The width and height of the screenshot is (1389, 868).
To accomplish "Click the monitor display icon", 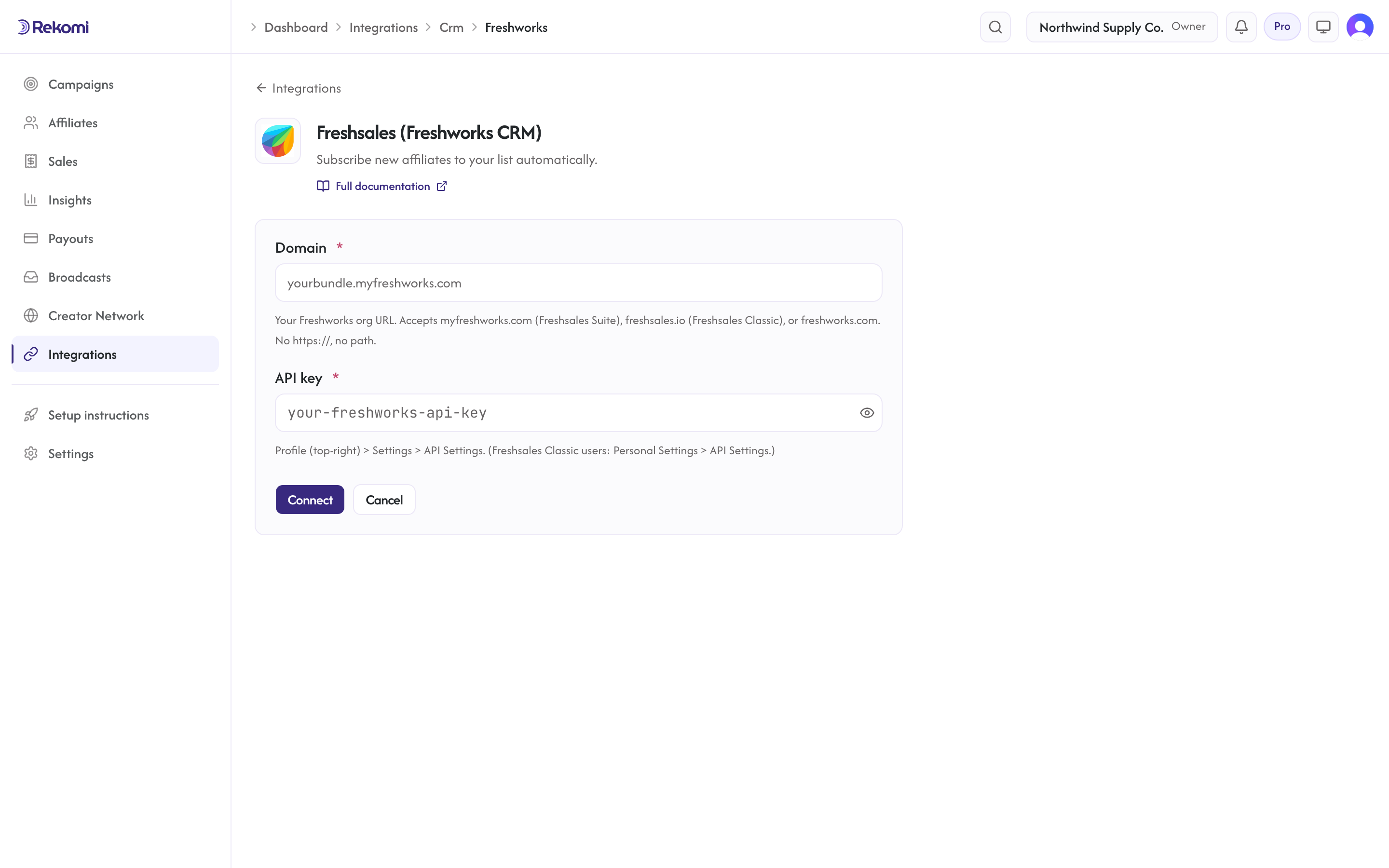I will tap(1323, 27).
